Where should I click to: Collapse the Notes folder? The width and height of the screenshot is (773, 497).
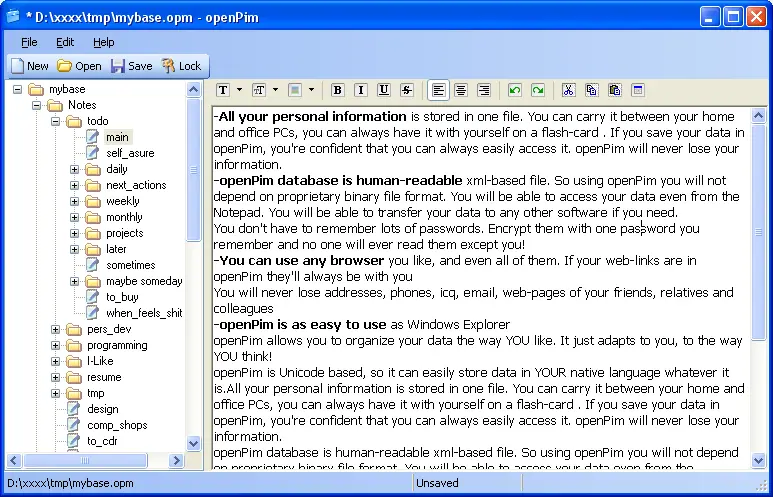pyautogui.click(x=36, y=106)
